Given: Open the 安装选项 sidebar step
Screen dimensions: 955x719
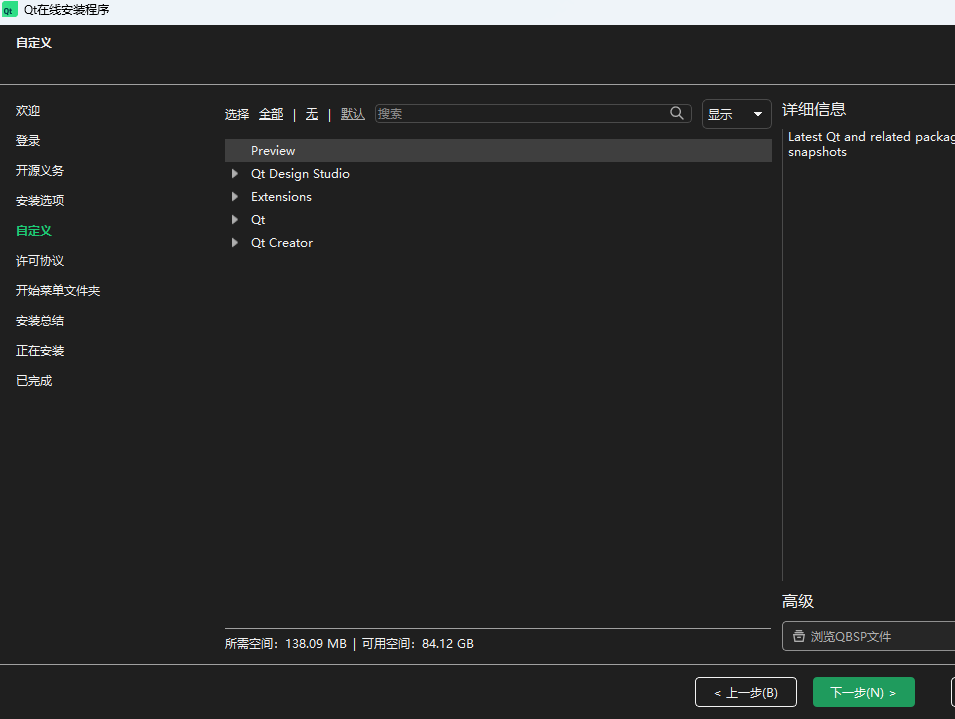Looking at the screenshot, I should [x=40, y=200].
